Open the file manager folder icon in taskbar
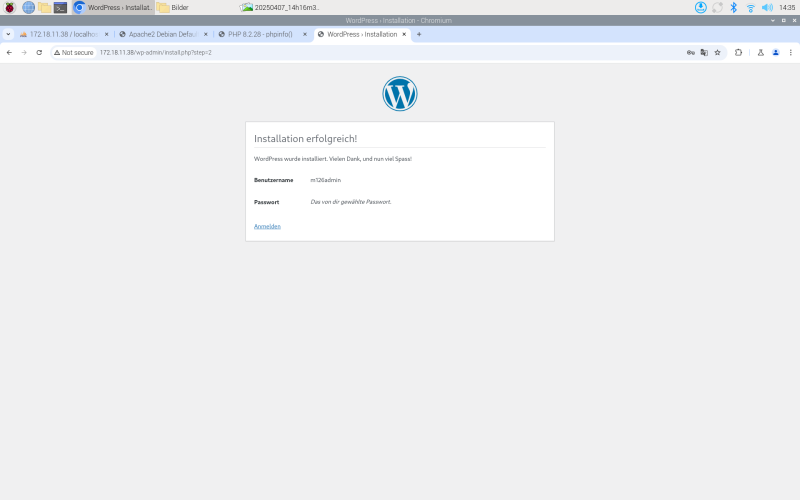The image size is (800, 500). (x=44, y=8)
